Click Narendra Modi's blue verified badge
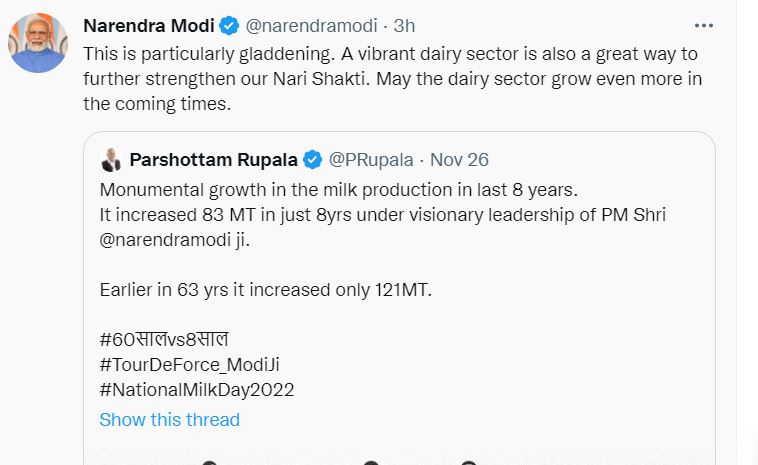Screen dimensions: 758x465 (x=229, y=25)
